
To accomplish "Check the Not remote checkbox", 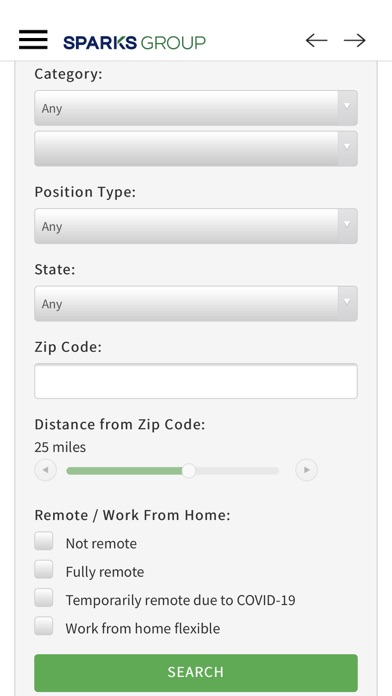I will [44, 541].
